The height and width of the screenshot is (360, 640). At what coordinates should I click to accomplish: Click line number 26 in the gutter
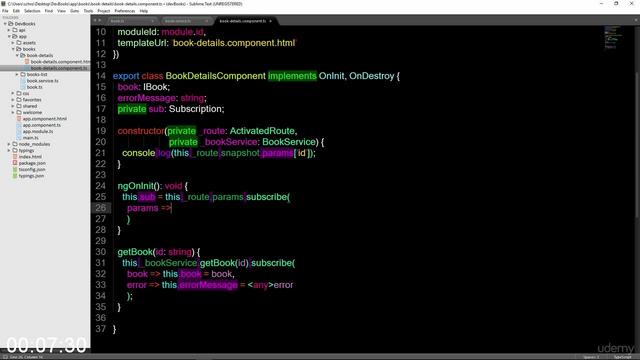coord(100,208)
